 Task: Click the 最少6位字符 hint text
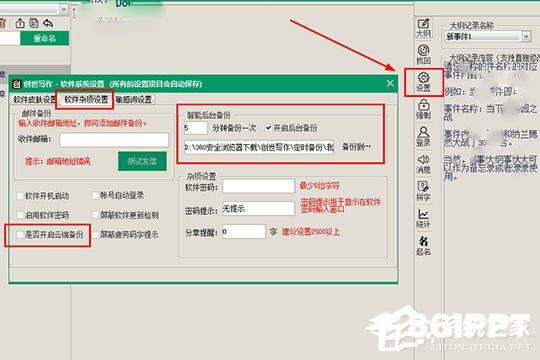point(319,186)
